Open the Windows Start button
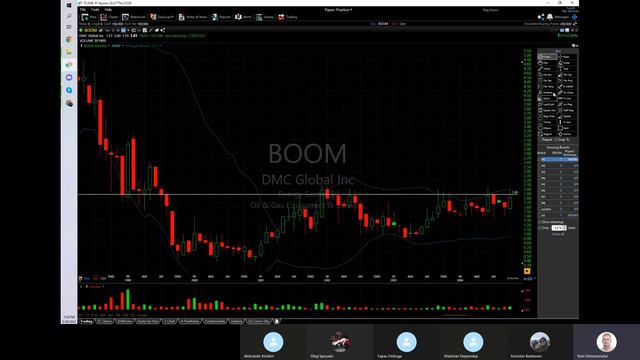640x360 pixels. [69, 5]
